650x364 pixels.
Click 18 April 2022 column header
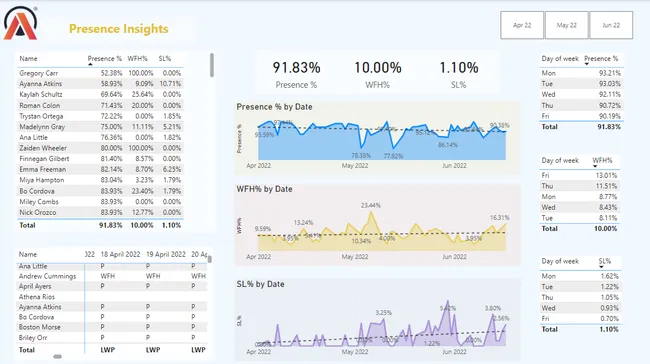tap(120, 255)
